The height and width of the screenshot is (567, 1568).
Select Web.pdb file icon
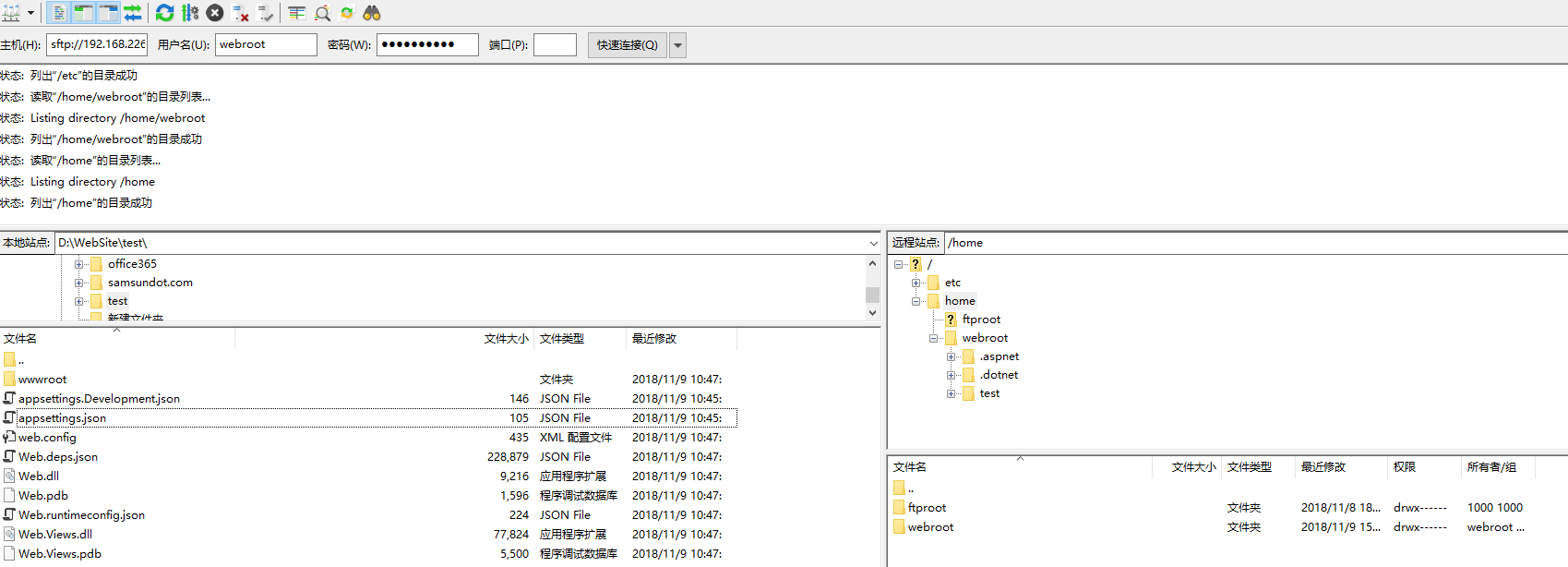[9, 495]
